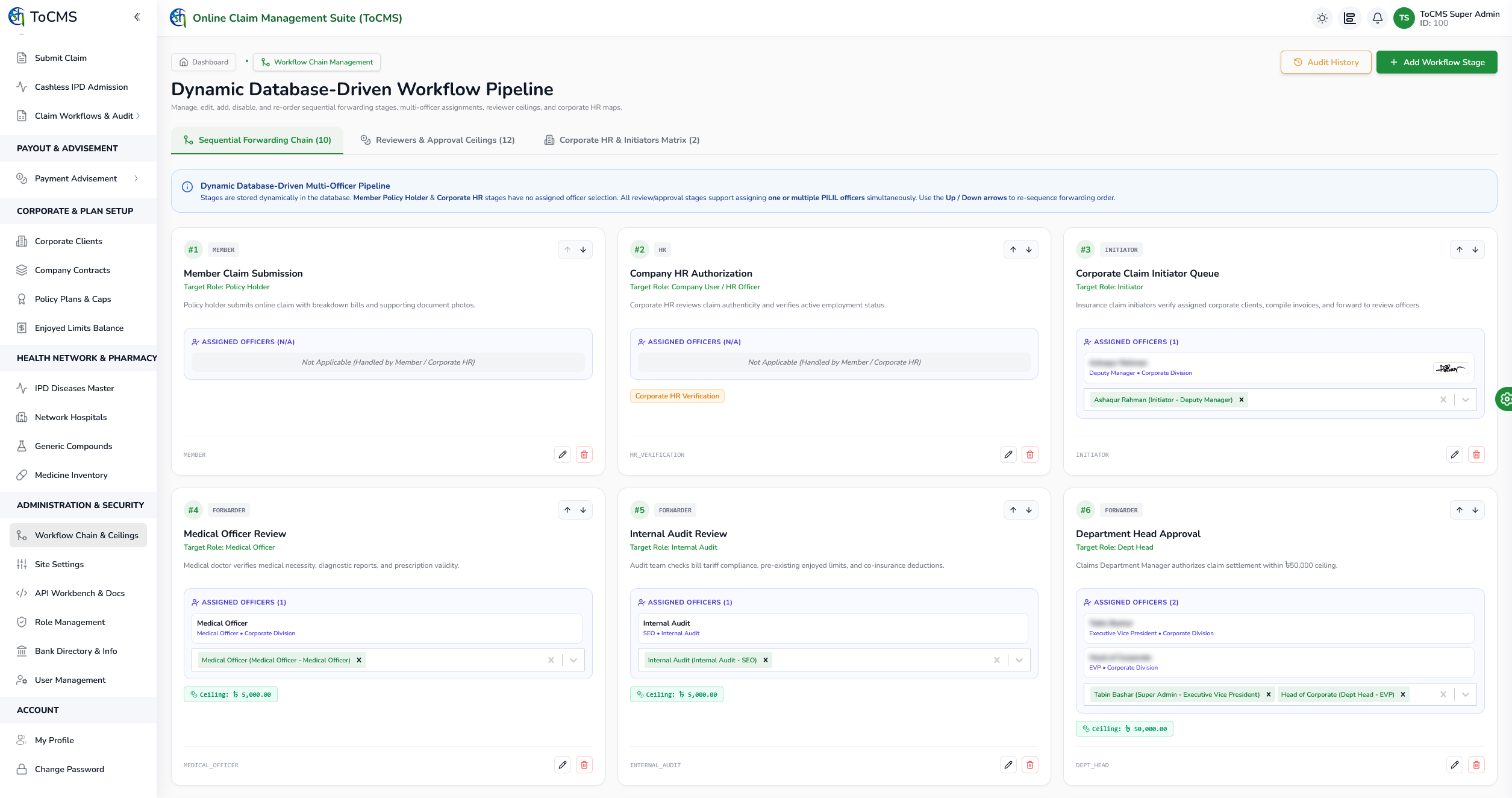Edit the HR_VERIFICATION stage
Viewport: 1512px width, 798px height.
[x=1008, y=454]
